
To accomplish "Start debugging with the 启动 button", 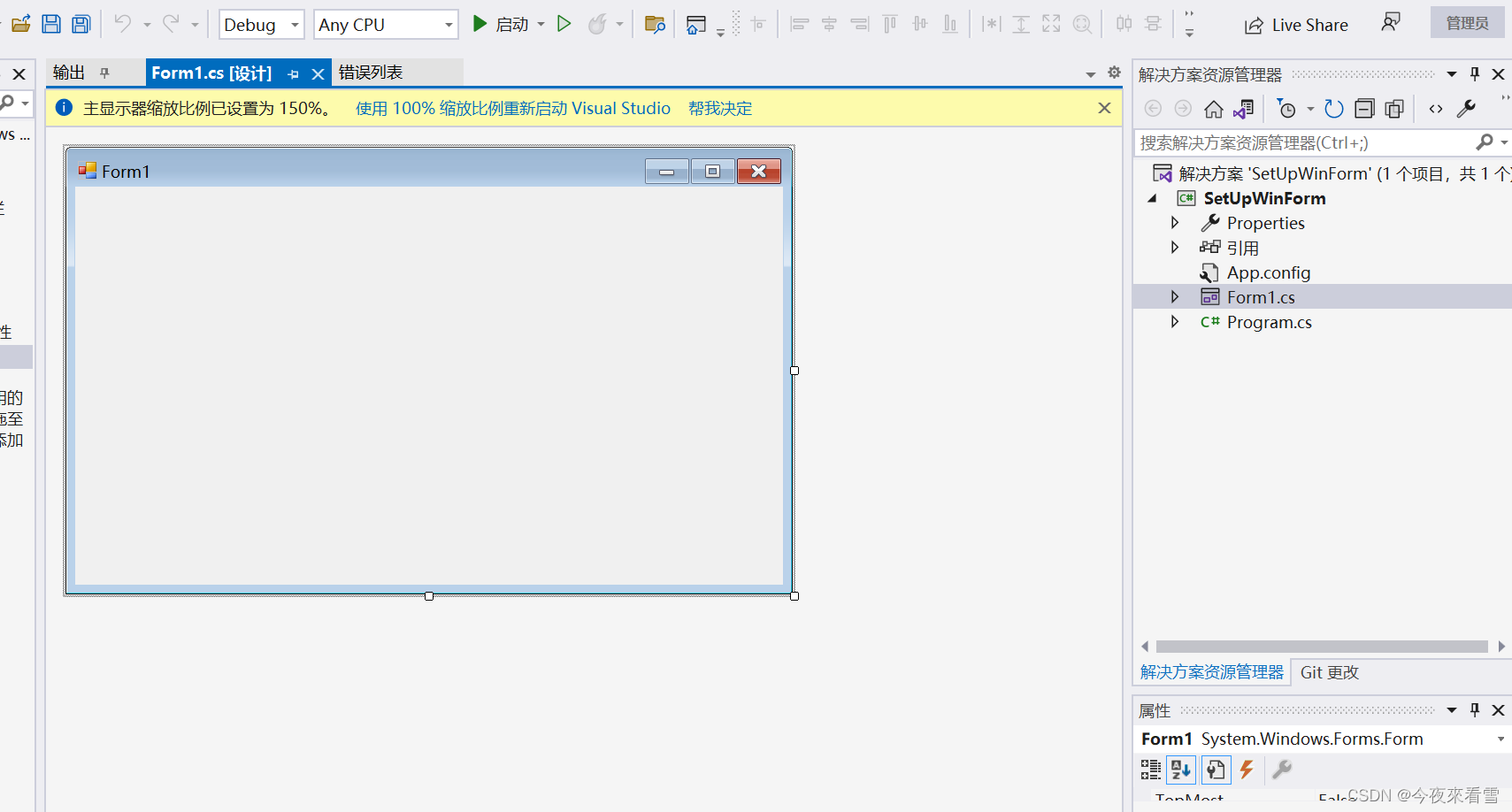I will [500, 25].
